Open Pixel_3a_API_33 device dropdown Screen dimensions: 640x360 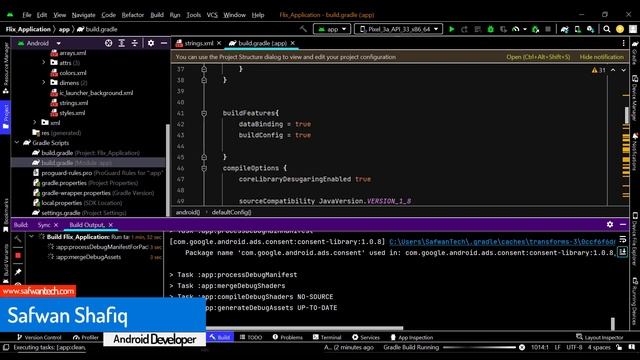(398, 29)
